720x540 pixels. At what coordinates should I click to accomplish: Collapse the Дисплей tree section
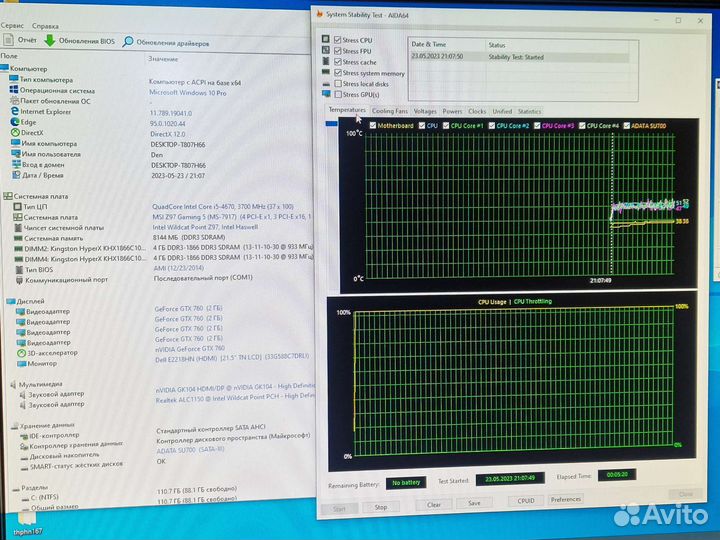pyautogui.click(x=11, y=301)
